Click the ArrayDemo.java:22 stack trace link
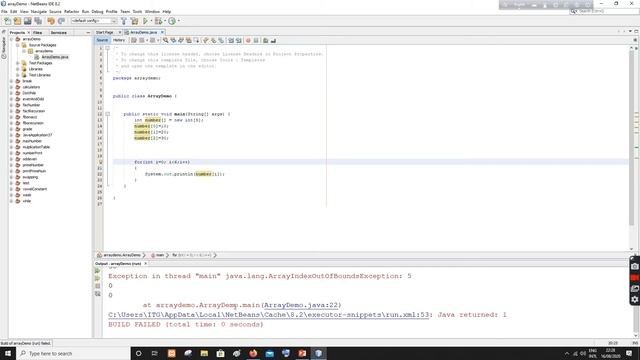 coord(301,305)
